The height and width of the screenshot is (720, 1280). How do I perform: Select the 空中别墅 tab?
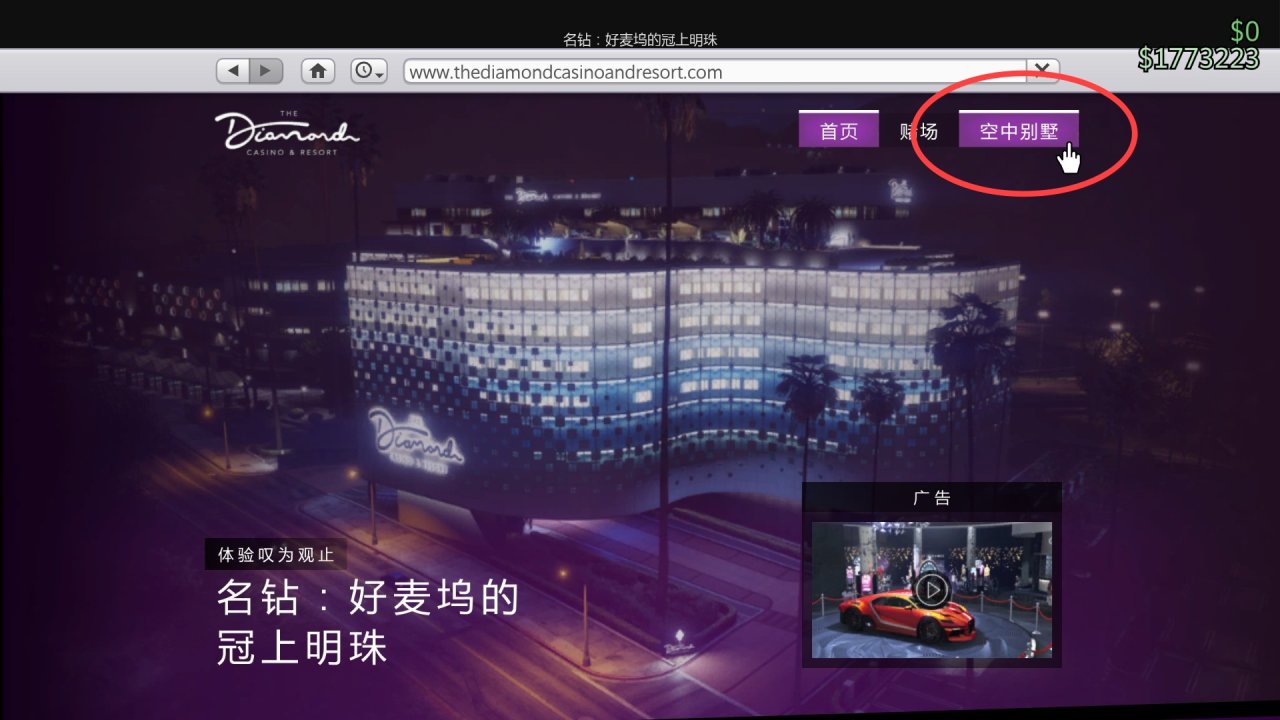coord(1018,130)
